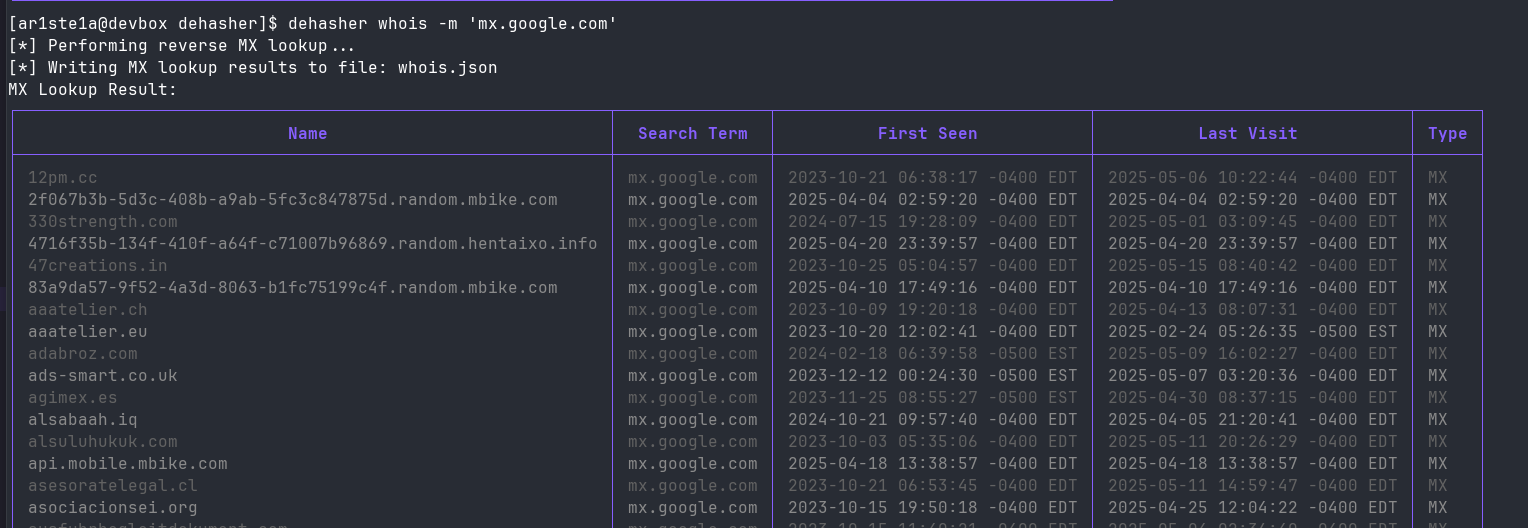Viewport: 1528px width, 528px height.
Task: Select the domain 47creations.in
Action: pos(97,266)
